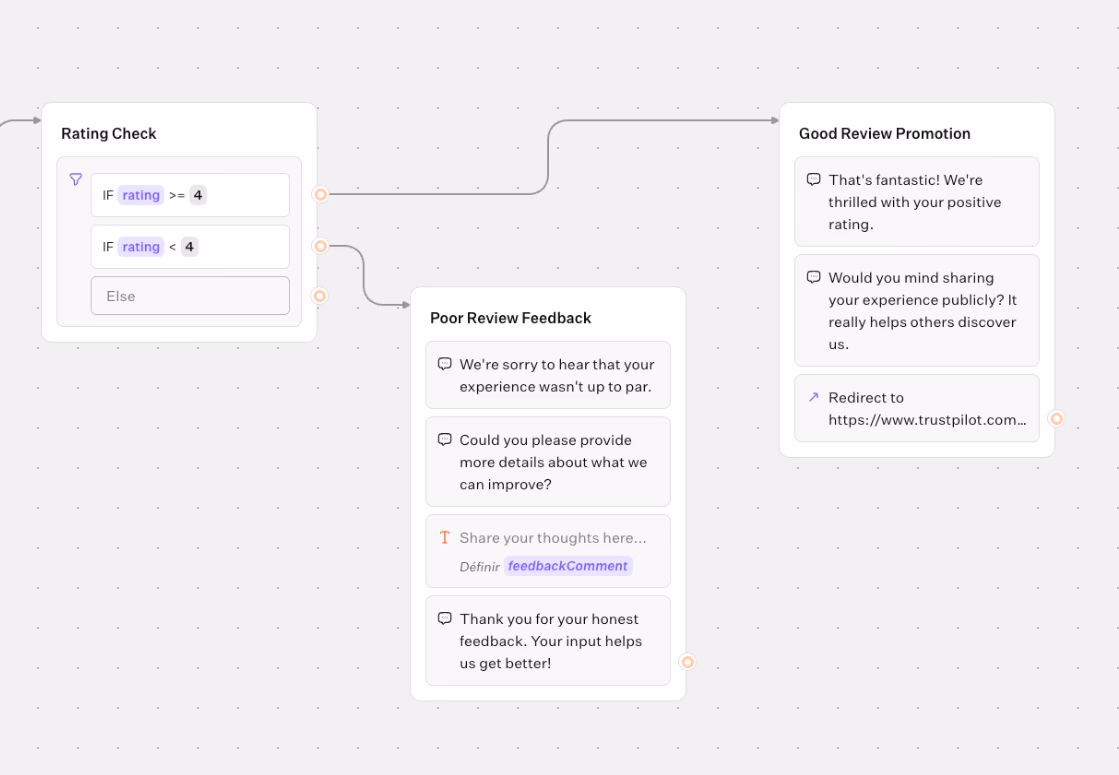Screen dimensions: 1119x775
Task: Click chat bubble icon next to 'Could you please provide'
Action: (x=445, y=440)
